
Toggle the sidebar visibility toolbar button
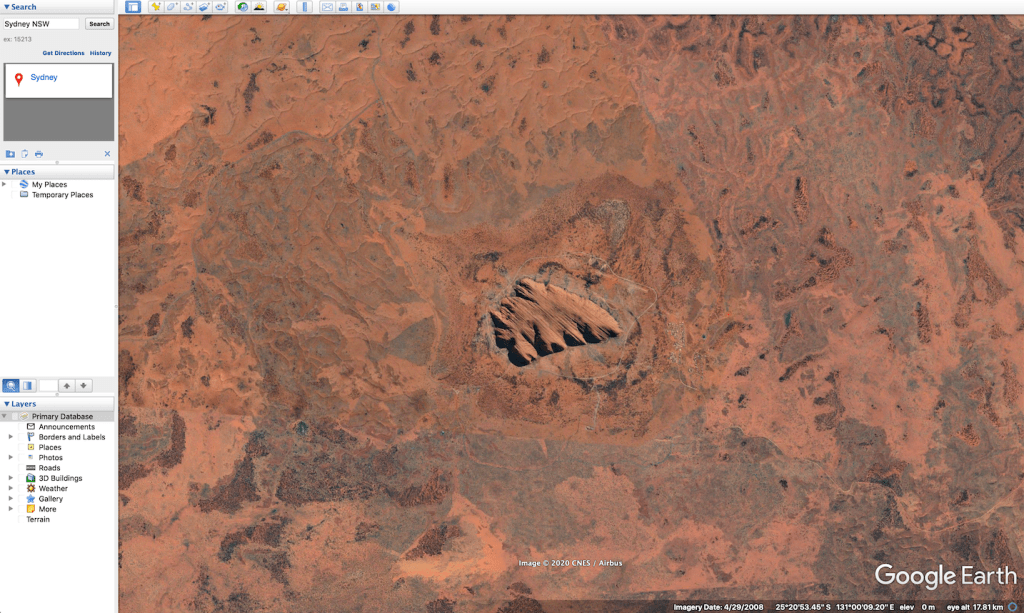[133, 7]
